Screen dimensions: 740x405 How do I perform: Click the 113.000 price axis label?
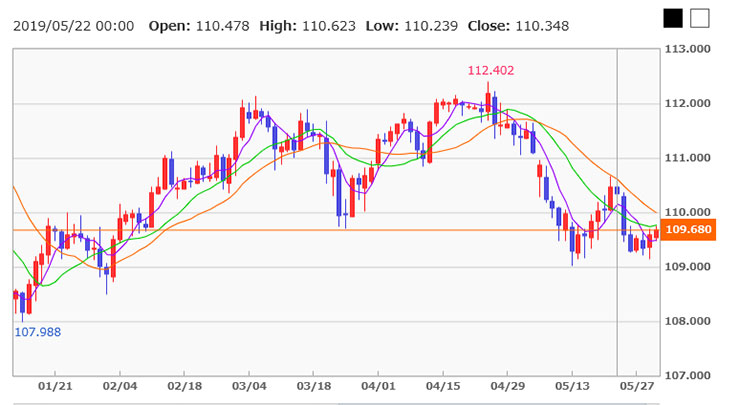coord(687,49)
